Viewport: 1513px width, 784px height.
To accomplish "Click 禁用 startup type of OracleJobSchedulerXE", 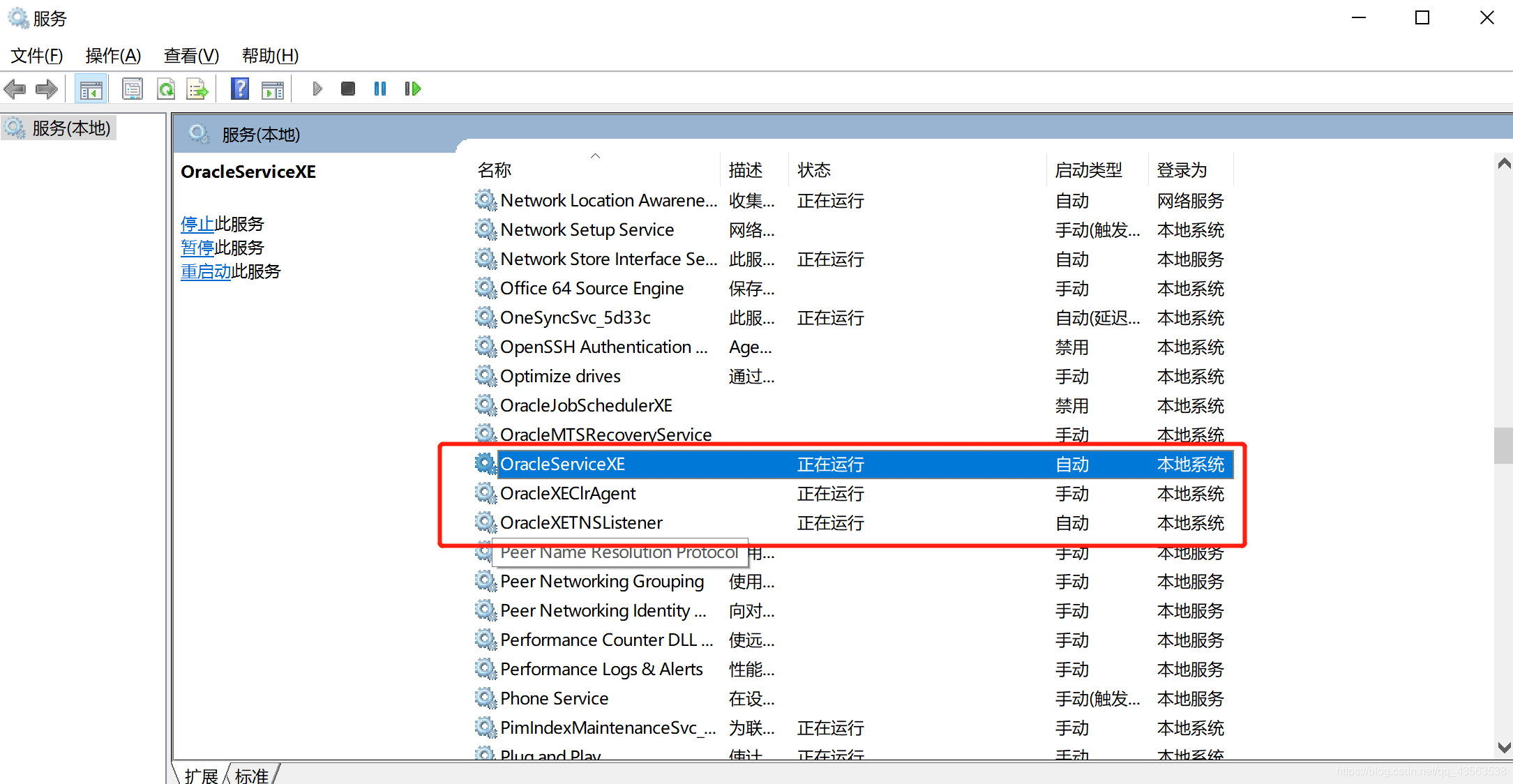I will (1071, 405).
